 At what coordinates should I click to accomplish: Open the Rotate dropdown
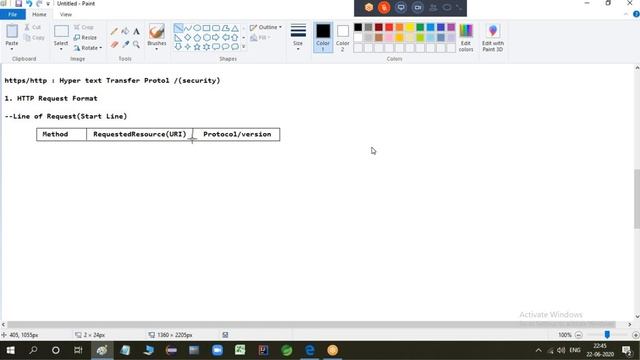pyautogui.click(x=88, y=48)
